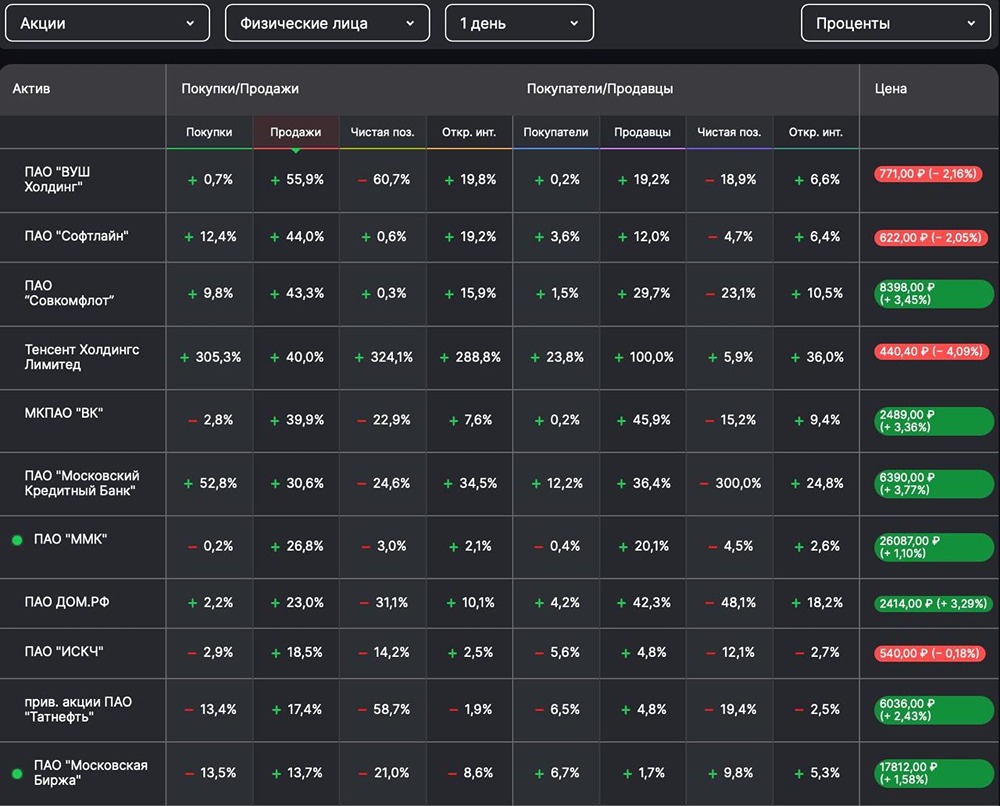The width and height of the screenshot is (1000, 806).
Task: Open the 1 день period dropdown
Action: point(519,24)
